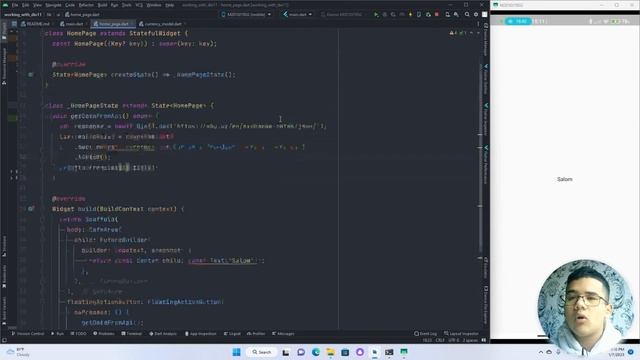Open the App Inspection tool window
This screenshot has width=640, height=360.
(x=200, y=333)
